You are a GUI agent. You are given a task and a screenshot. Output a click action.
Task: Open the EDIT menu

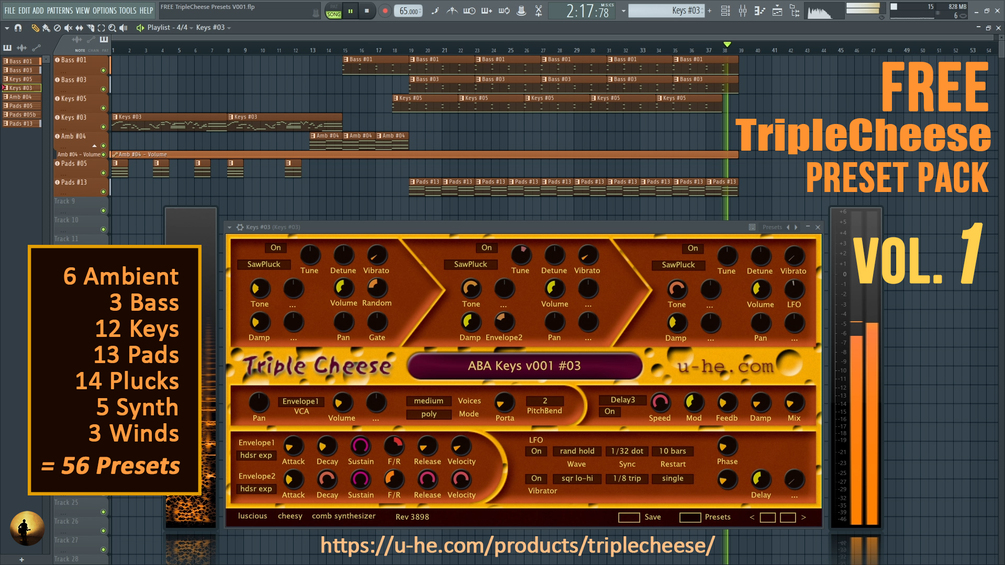[24, 11]
